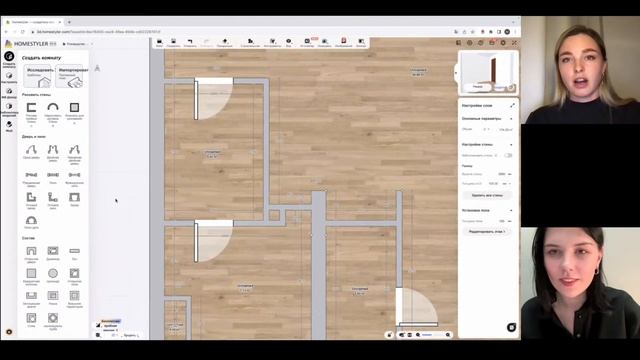This screenshot has height=360, width=640.
Task: Click the 'Создать комнату' panel heading
Action: (x=41, y=58)
